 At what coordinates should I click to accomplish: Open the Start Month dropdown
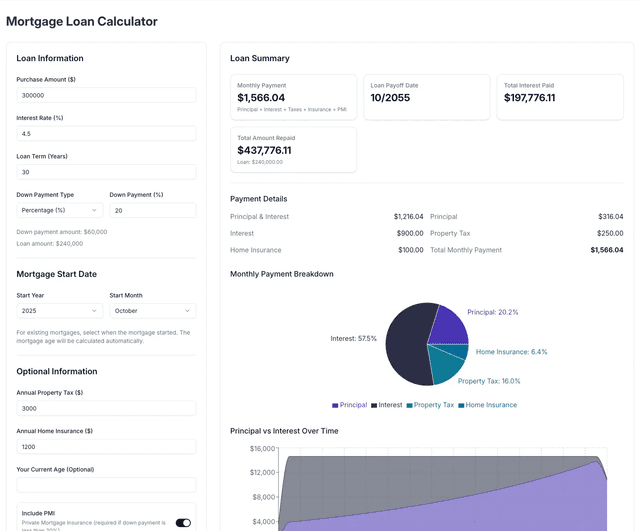click(x=152, y=311)
